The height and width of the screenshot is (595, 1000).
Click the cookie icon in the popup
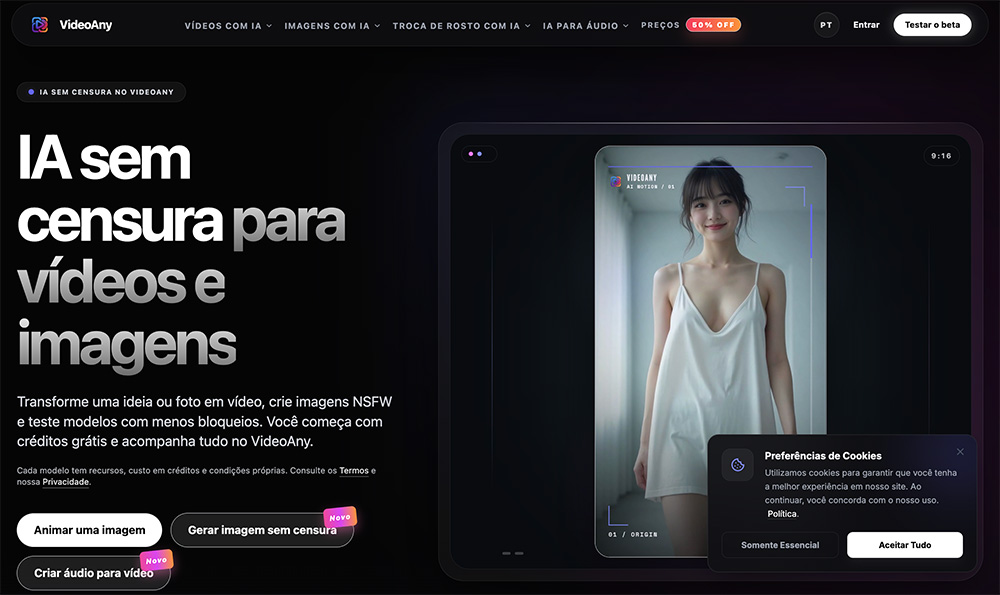point(737,464)
